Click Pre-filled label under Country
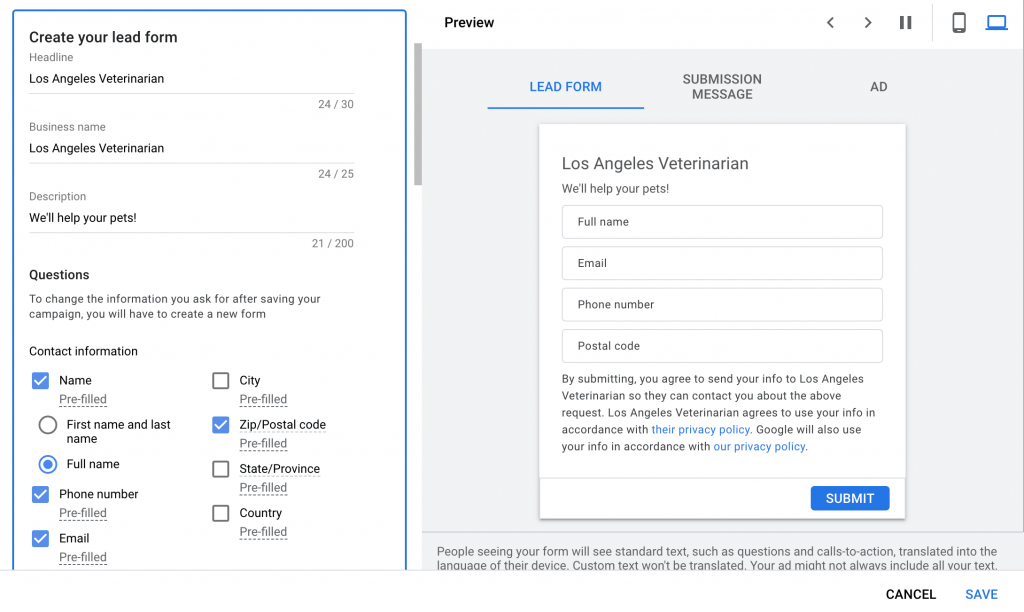This screenshot has height=612, width=1024. (263, 532)
